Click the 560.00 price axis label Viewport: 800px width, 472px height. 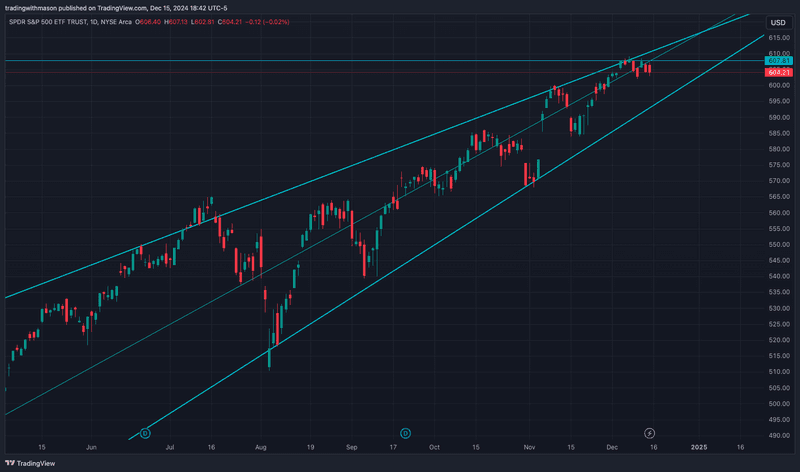779,213
